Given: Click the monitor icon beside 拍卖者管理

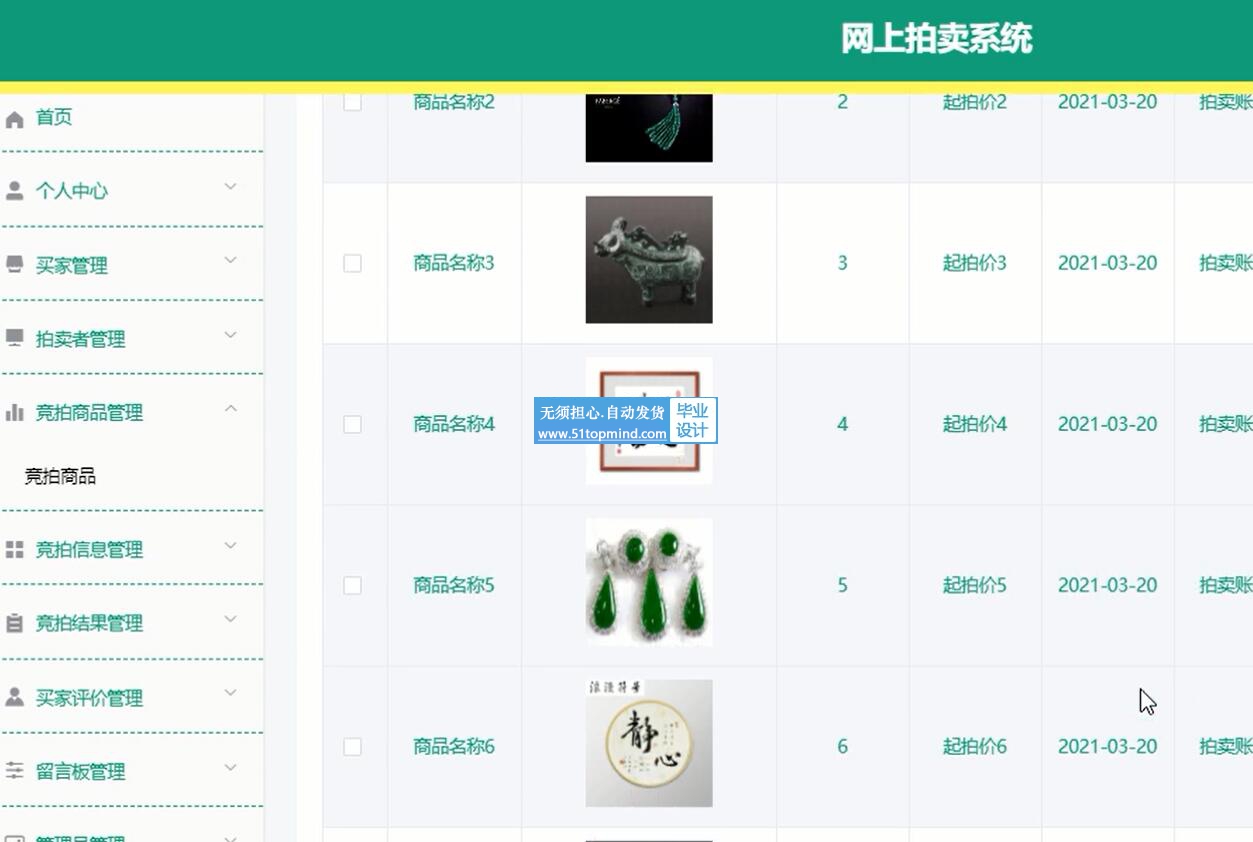Looking at the screenshot, I should point(15,338).
